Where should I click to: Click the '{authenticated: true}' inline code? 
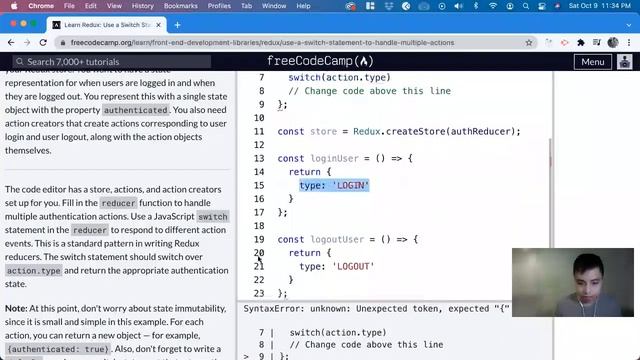(x=58, y=349)
